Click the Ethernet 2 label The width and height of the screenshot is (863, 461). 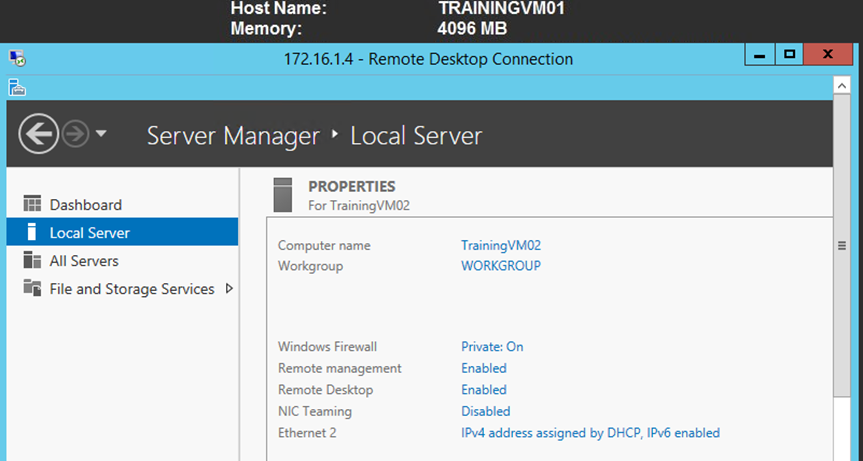tap(307, 433)
